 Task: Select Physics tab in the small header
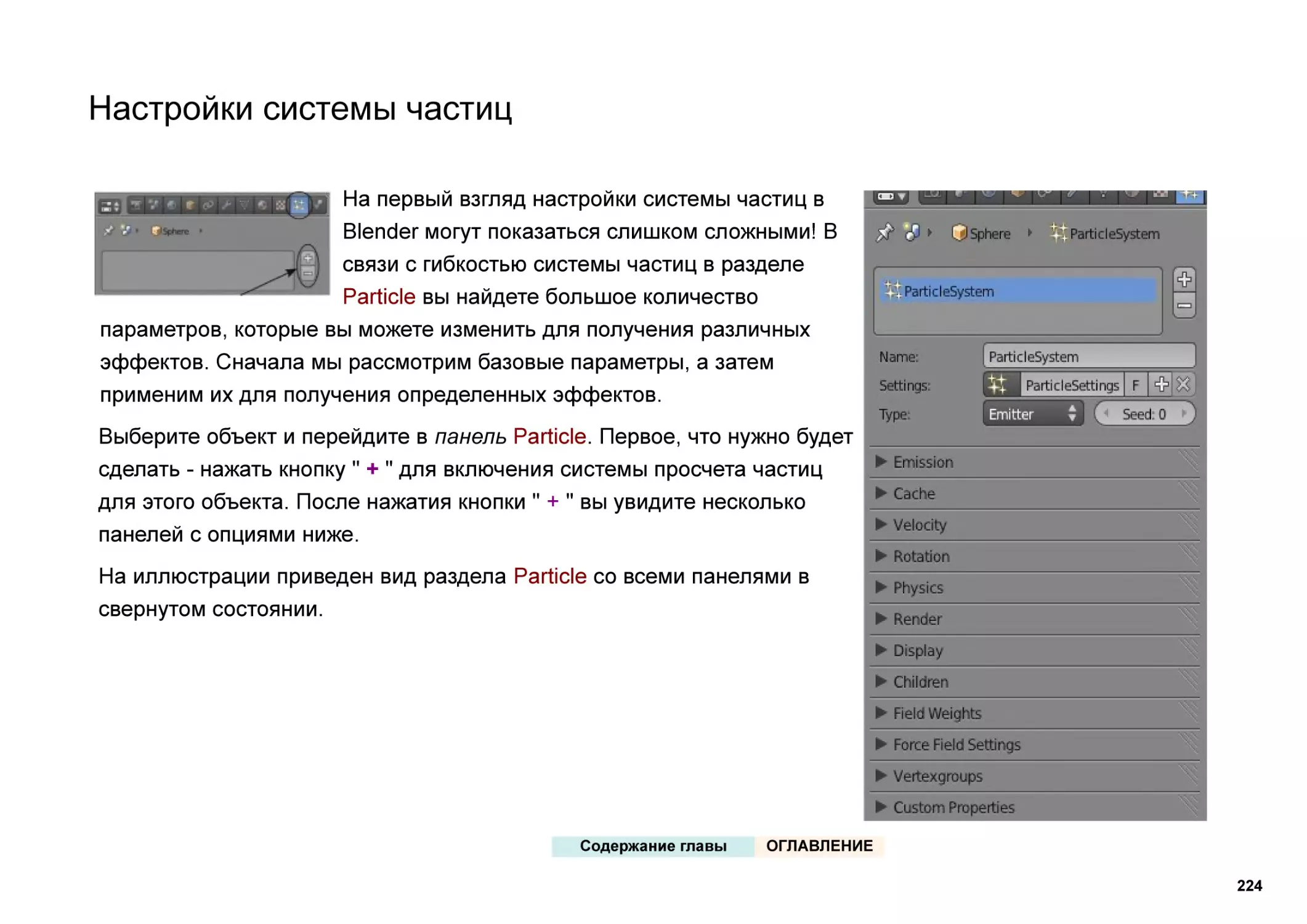point(318,206)
